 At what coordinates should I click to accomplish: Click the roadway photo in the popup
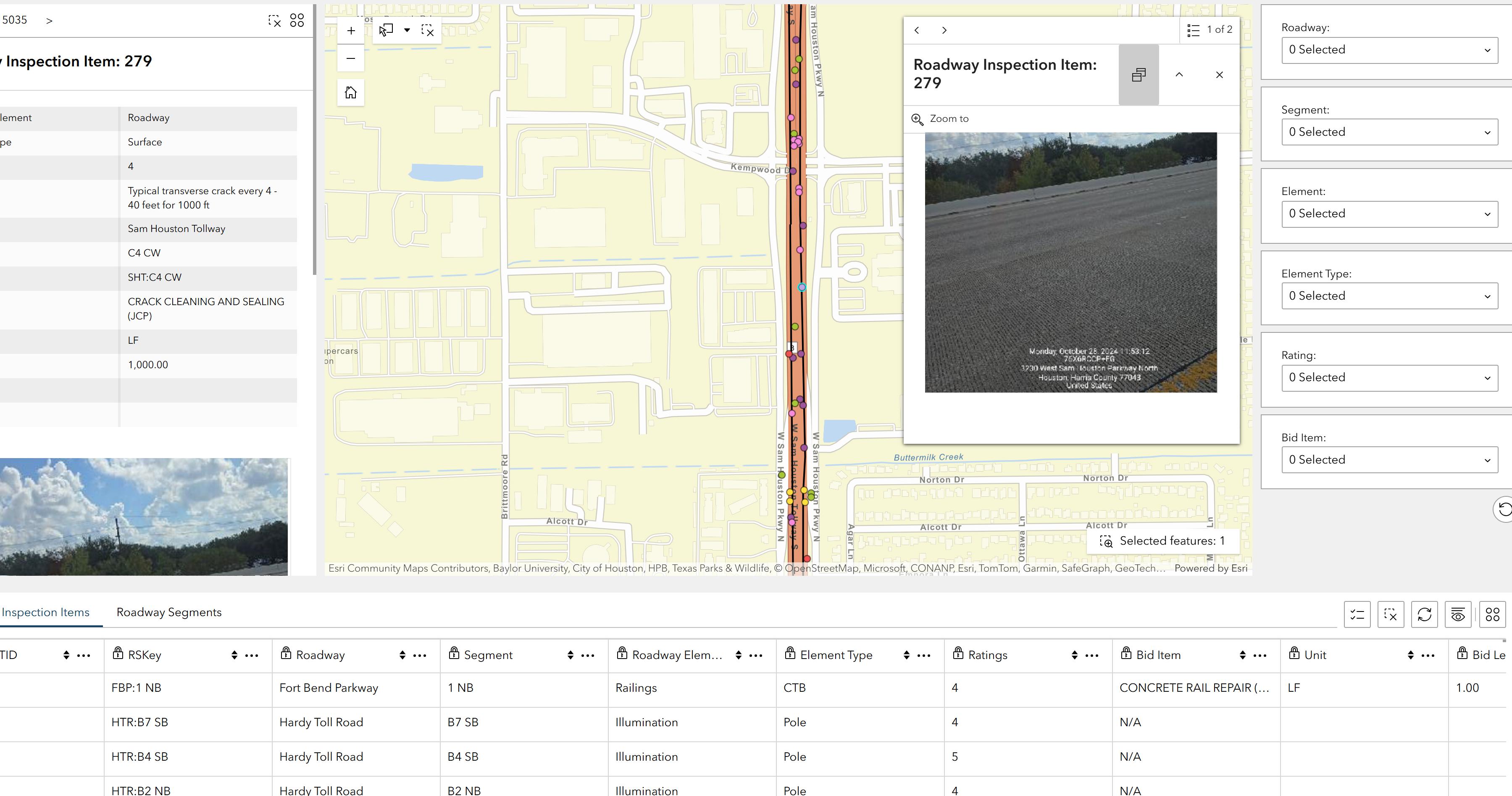tap(1070, 262)
